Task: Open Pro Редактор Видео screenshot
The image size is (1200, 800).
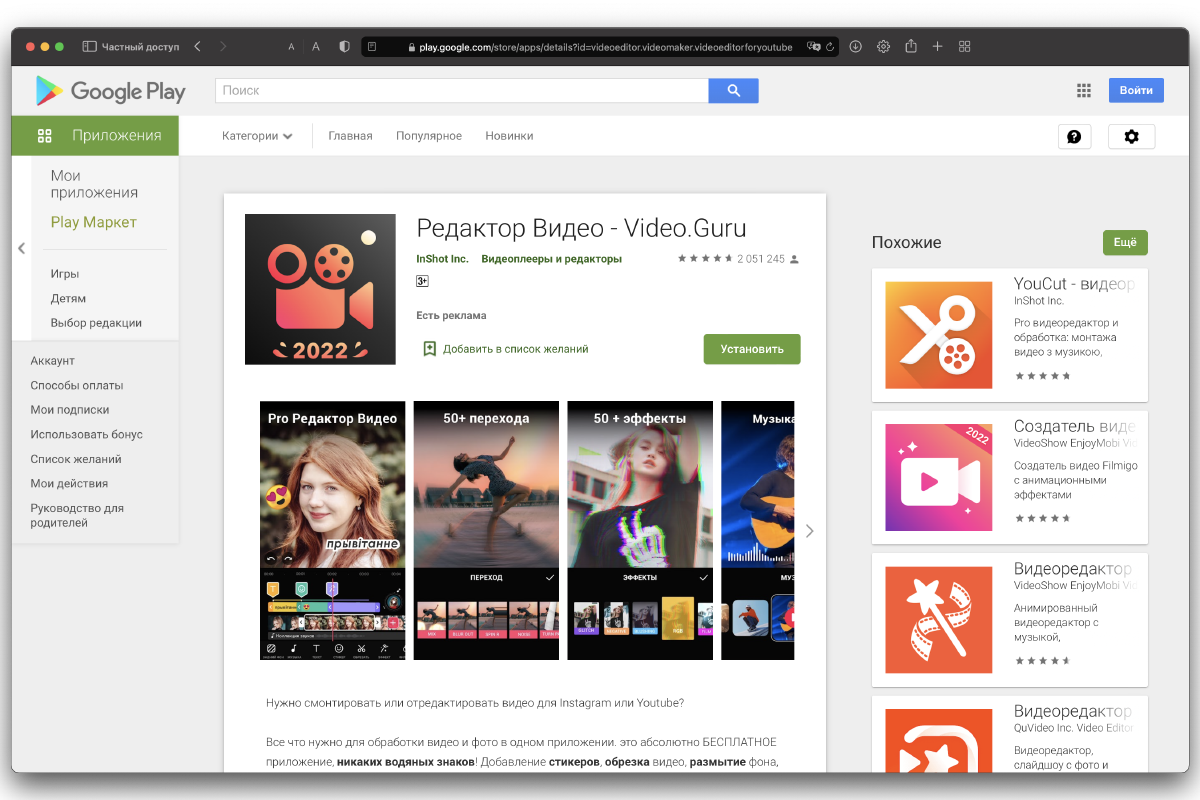Action: point(333,530)
